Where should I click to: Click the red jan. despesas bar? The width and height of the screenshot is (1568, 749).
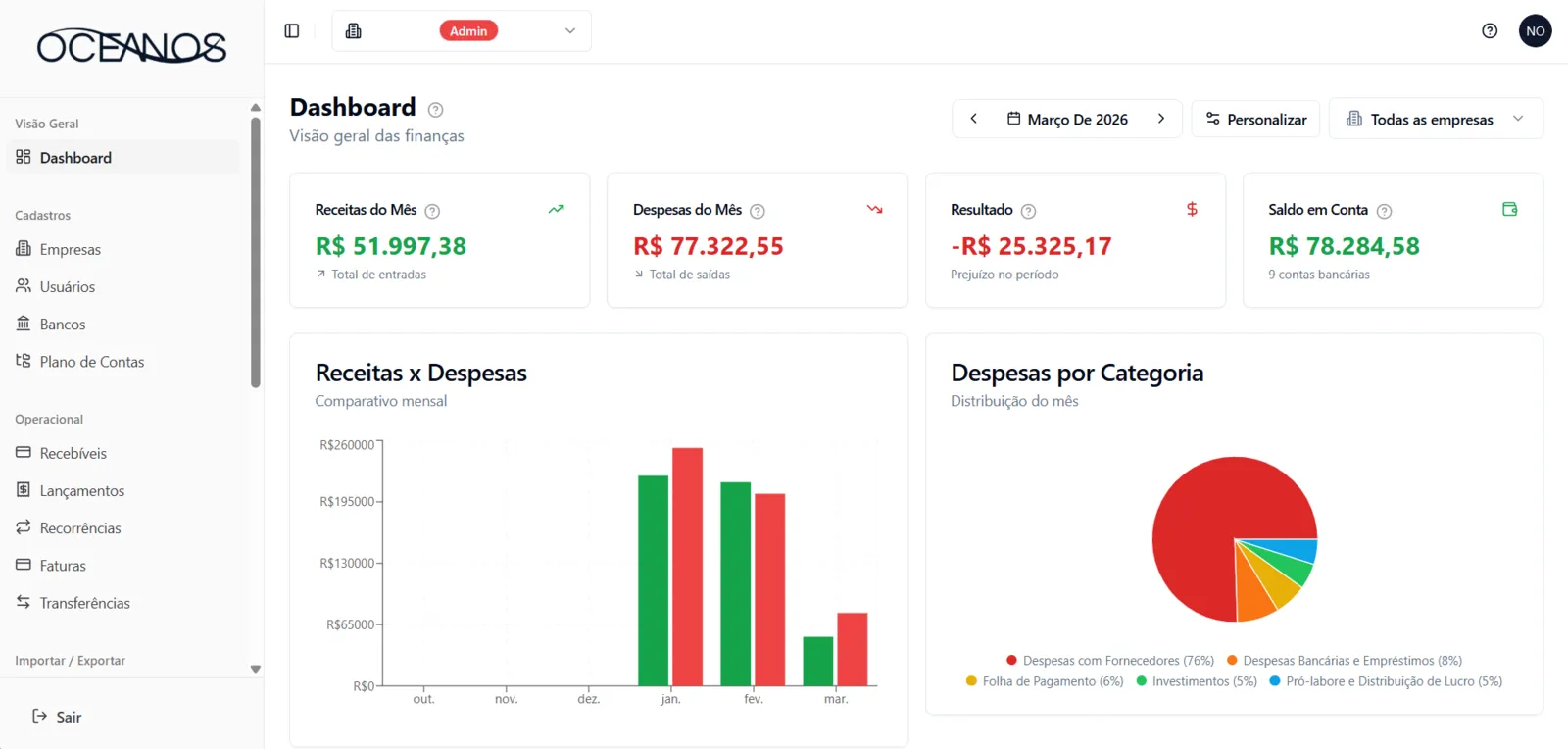click(687, 567)
